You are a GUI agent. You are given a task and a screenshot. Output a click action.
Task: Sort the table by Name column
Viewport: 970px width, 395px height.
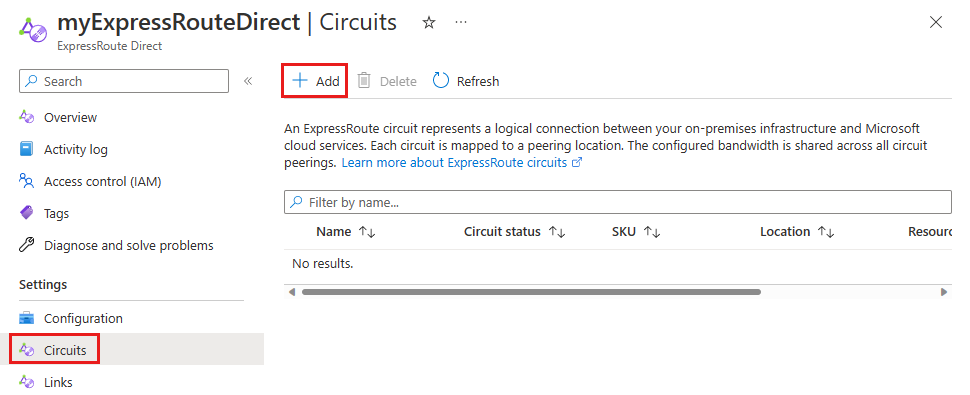pyautogui.click(x=367, y=232)
